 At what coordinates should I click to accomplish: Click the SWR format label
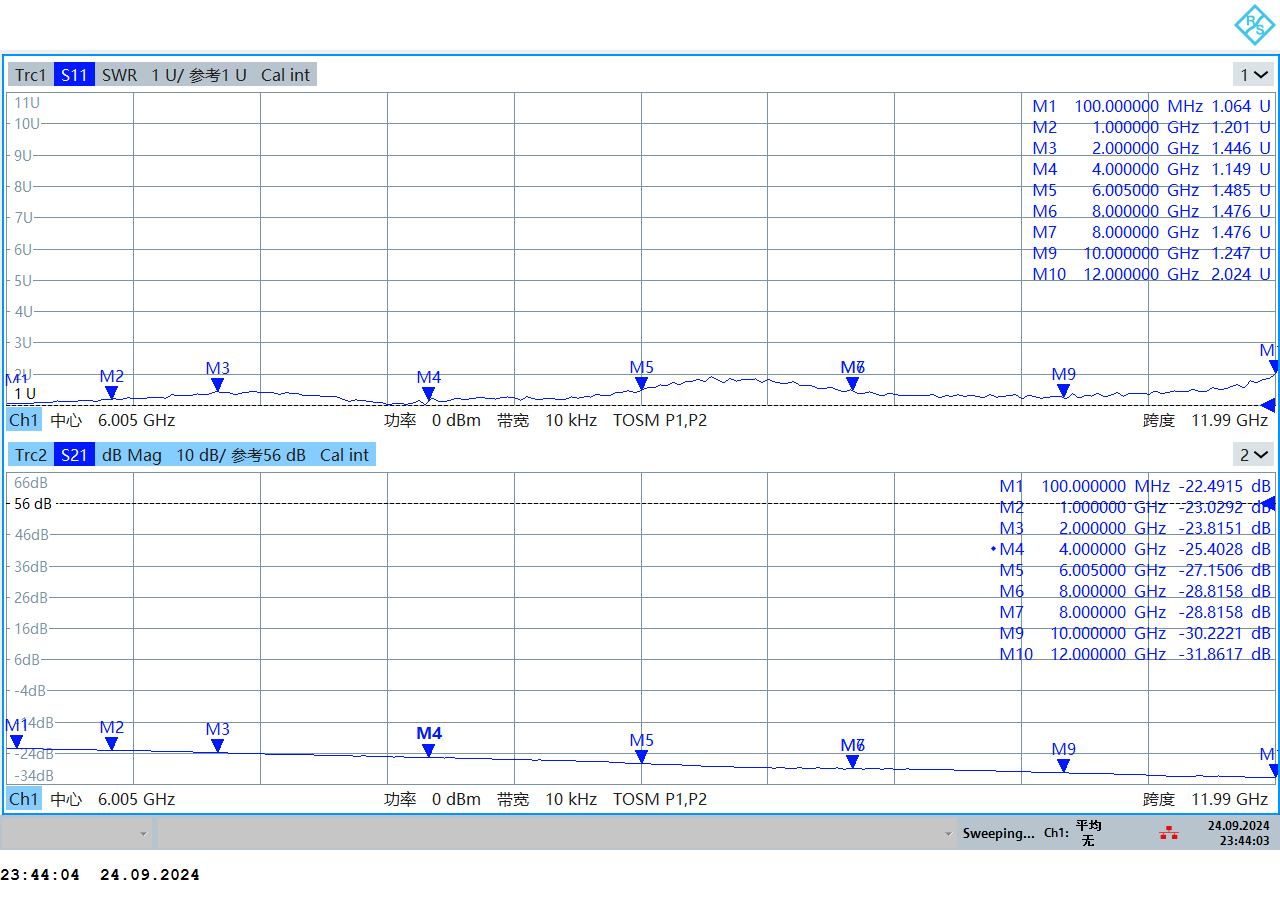pos(119,75)
